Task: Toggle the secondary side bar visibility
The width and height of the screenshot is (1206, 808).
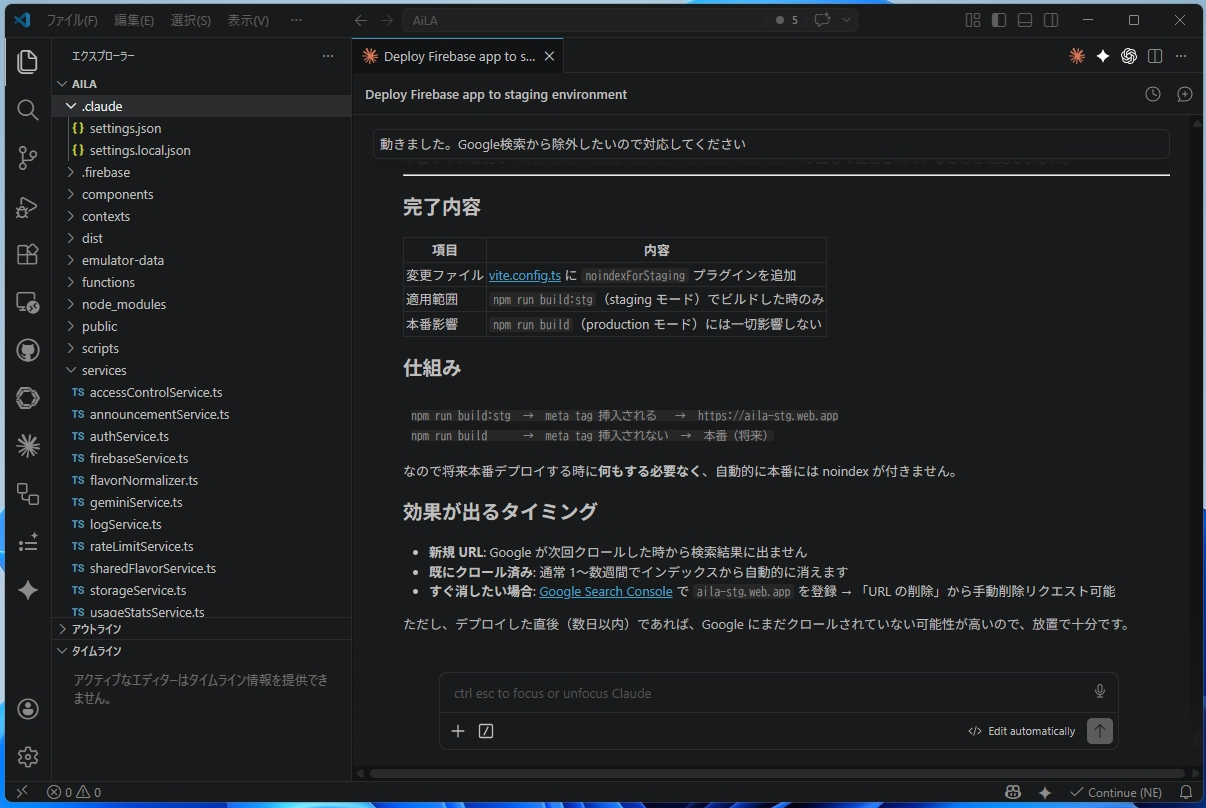Action: pos(1051,20)
